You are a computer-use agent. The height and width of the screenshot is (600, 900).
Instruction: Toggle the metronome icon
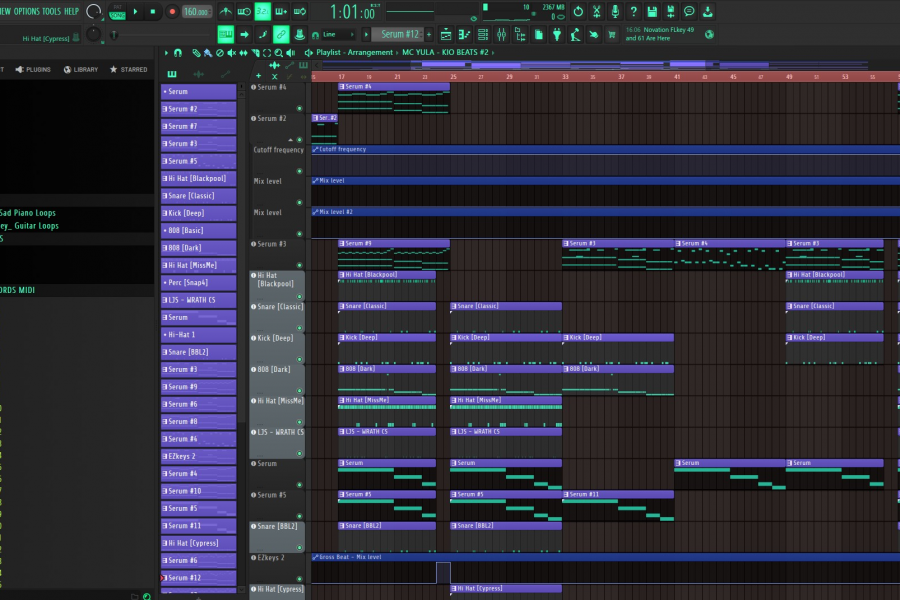[226, 11]
